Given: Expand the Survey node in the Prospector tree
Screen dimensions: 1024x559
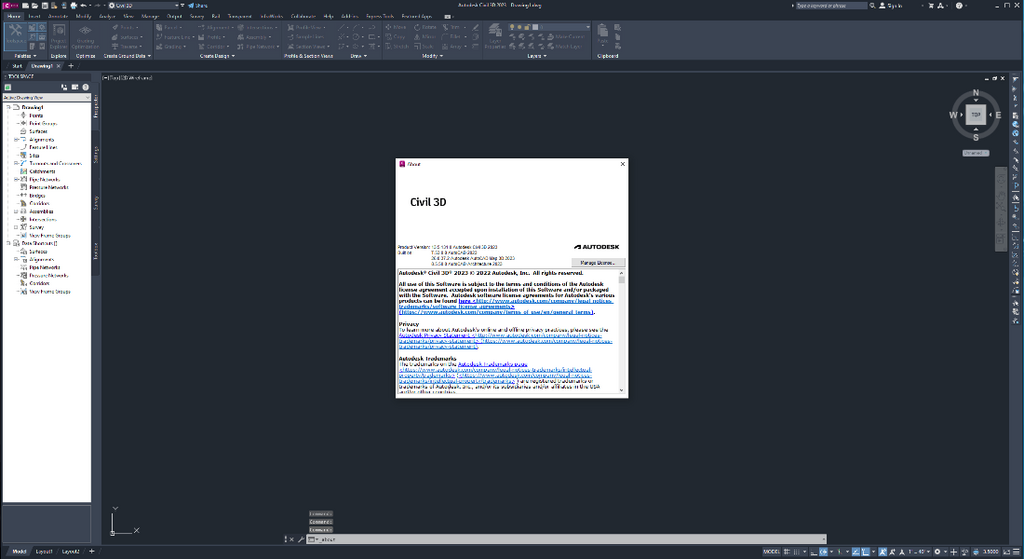Looking at the screenshot, I should [x=16, y=227].
